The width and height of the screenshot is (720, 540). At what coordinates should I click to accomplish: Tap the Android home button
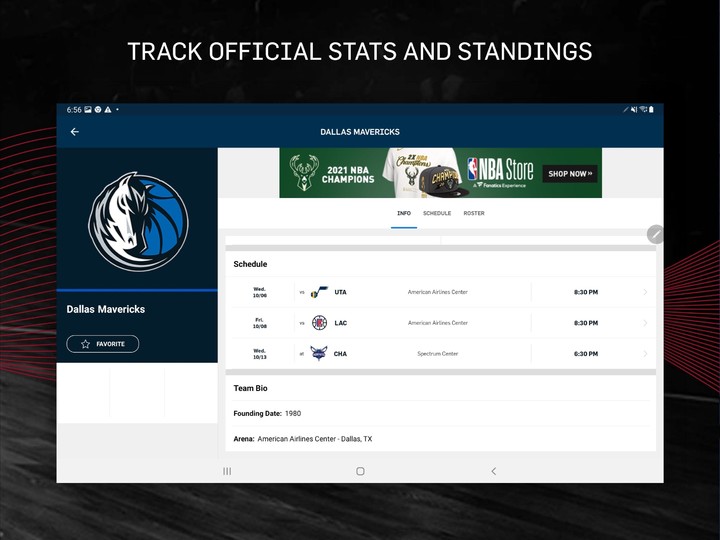coord(360,471)
